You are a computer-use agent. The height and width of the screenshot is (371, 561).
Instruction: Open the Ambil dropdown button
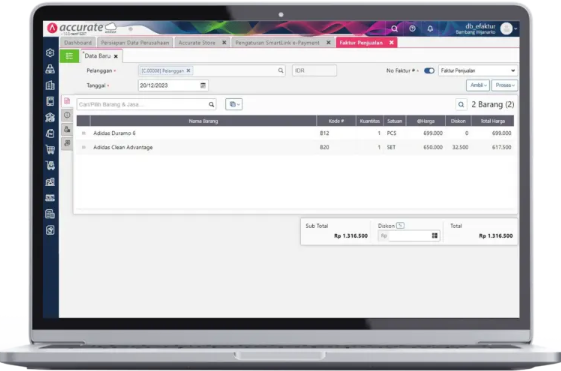[478, 85]
